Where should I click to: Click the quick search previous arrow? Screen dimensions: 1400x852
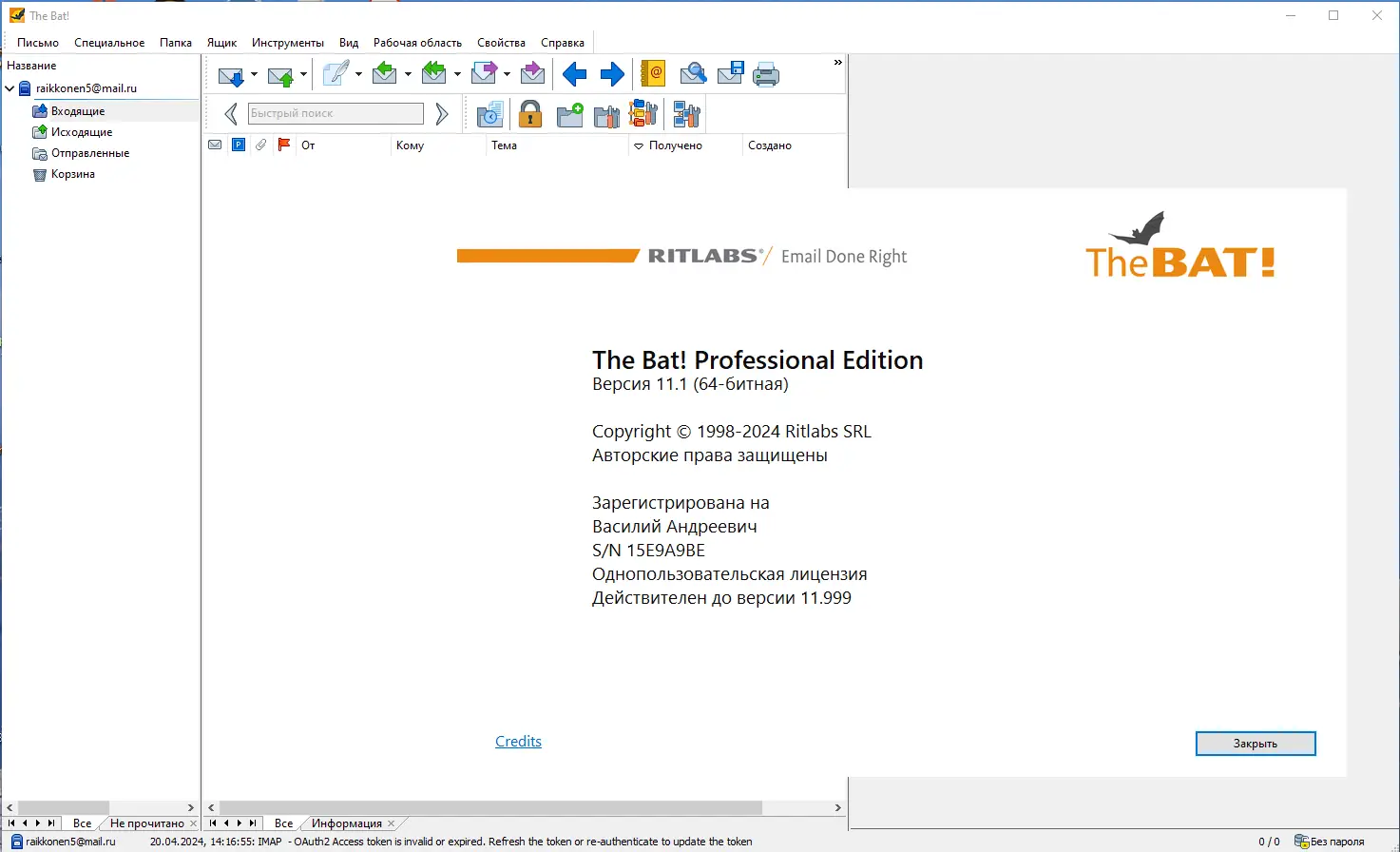(230, 114)
